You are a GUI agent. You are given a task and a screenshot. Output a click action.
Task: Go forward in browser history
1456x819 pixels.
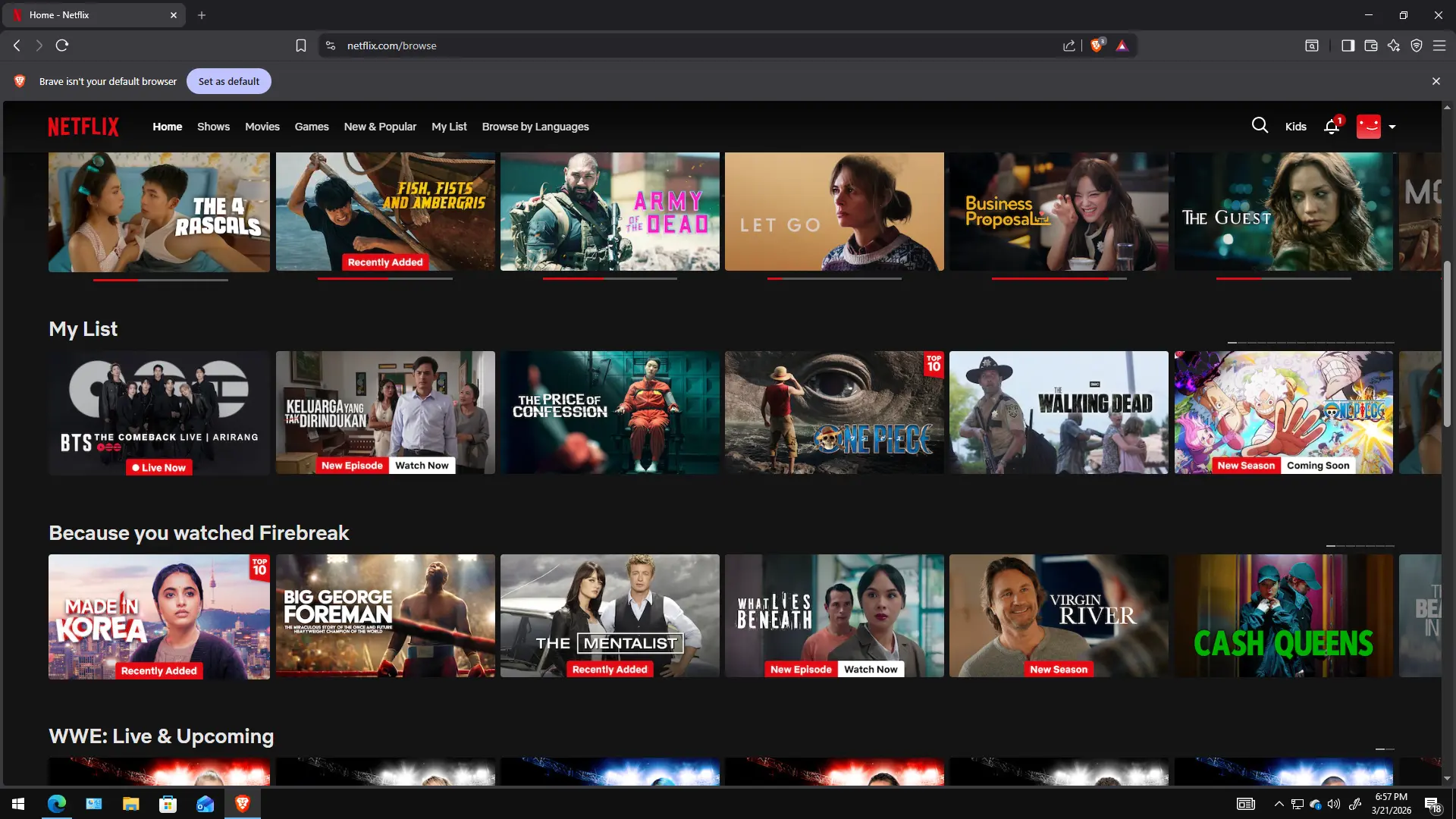39,45
